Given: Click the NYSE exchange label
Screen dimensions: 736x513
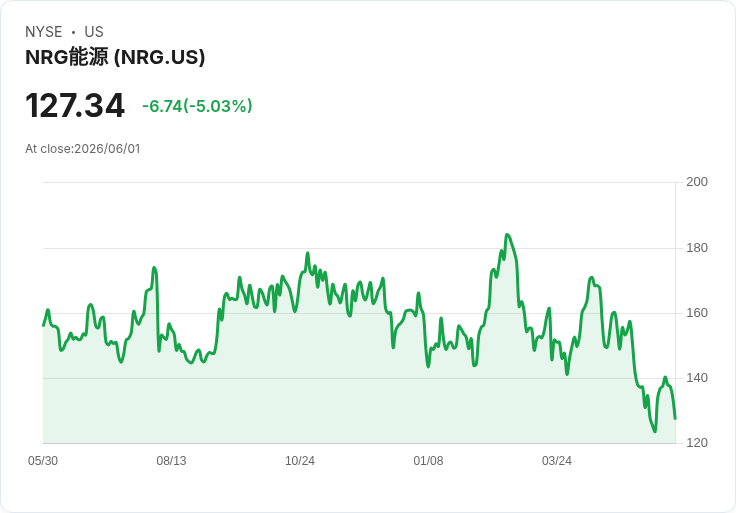Looking at the screenshot, I should tap(44, 32).
